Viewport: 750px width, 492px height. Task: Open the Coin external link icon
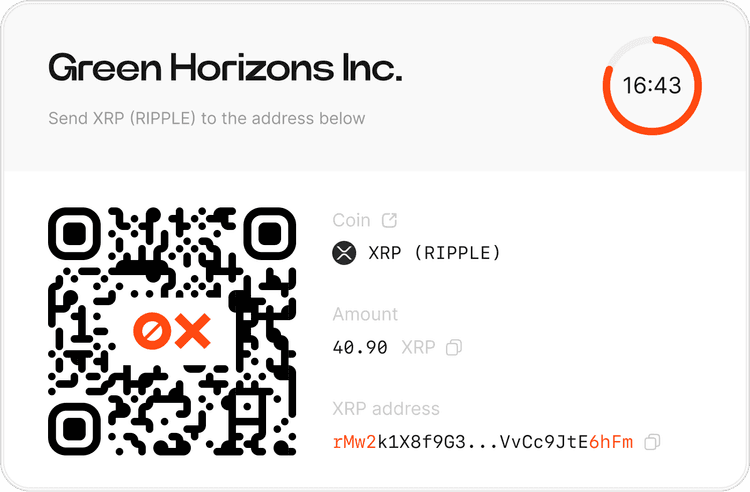coord(389,220)
